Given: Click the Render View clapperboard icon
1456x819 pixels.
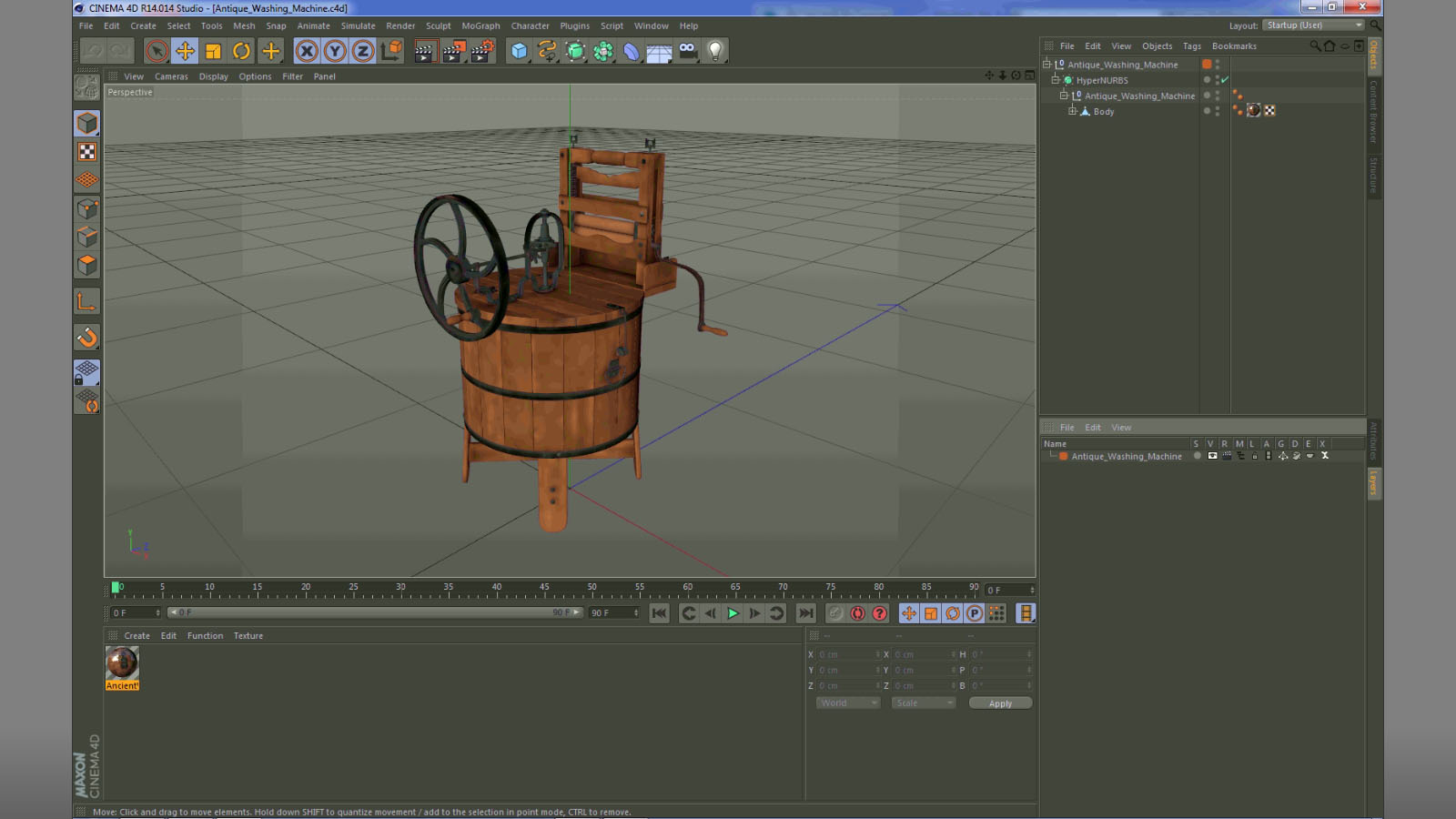Looking at the screenshot, I should [424, 51].
